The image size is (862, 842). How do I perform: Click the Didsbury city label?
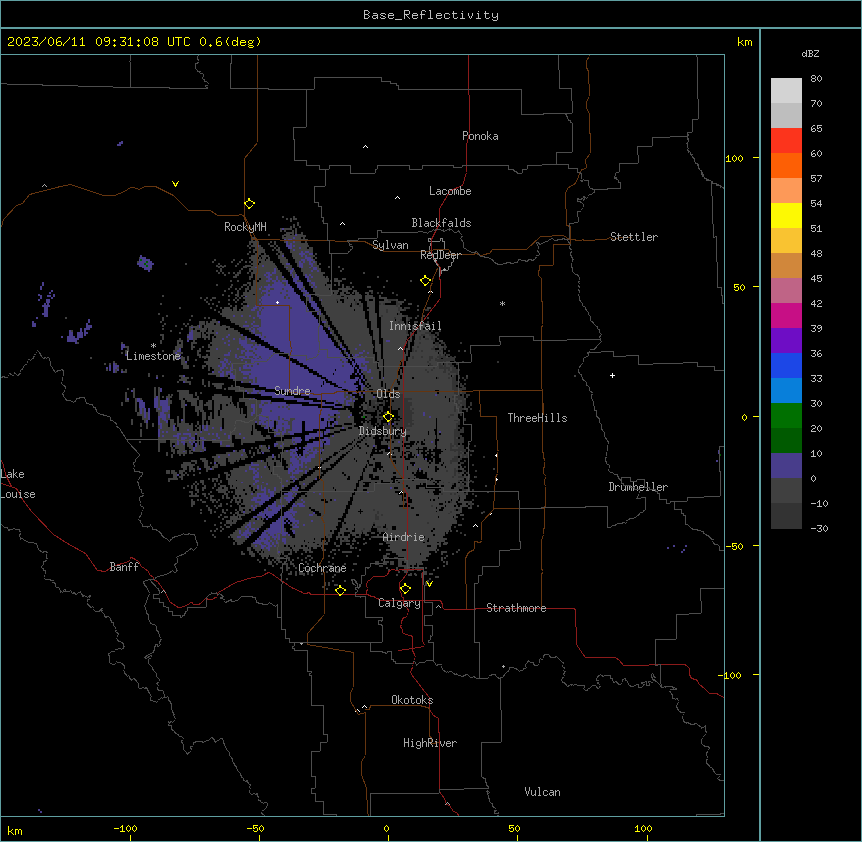coord(383,431)
